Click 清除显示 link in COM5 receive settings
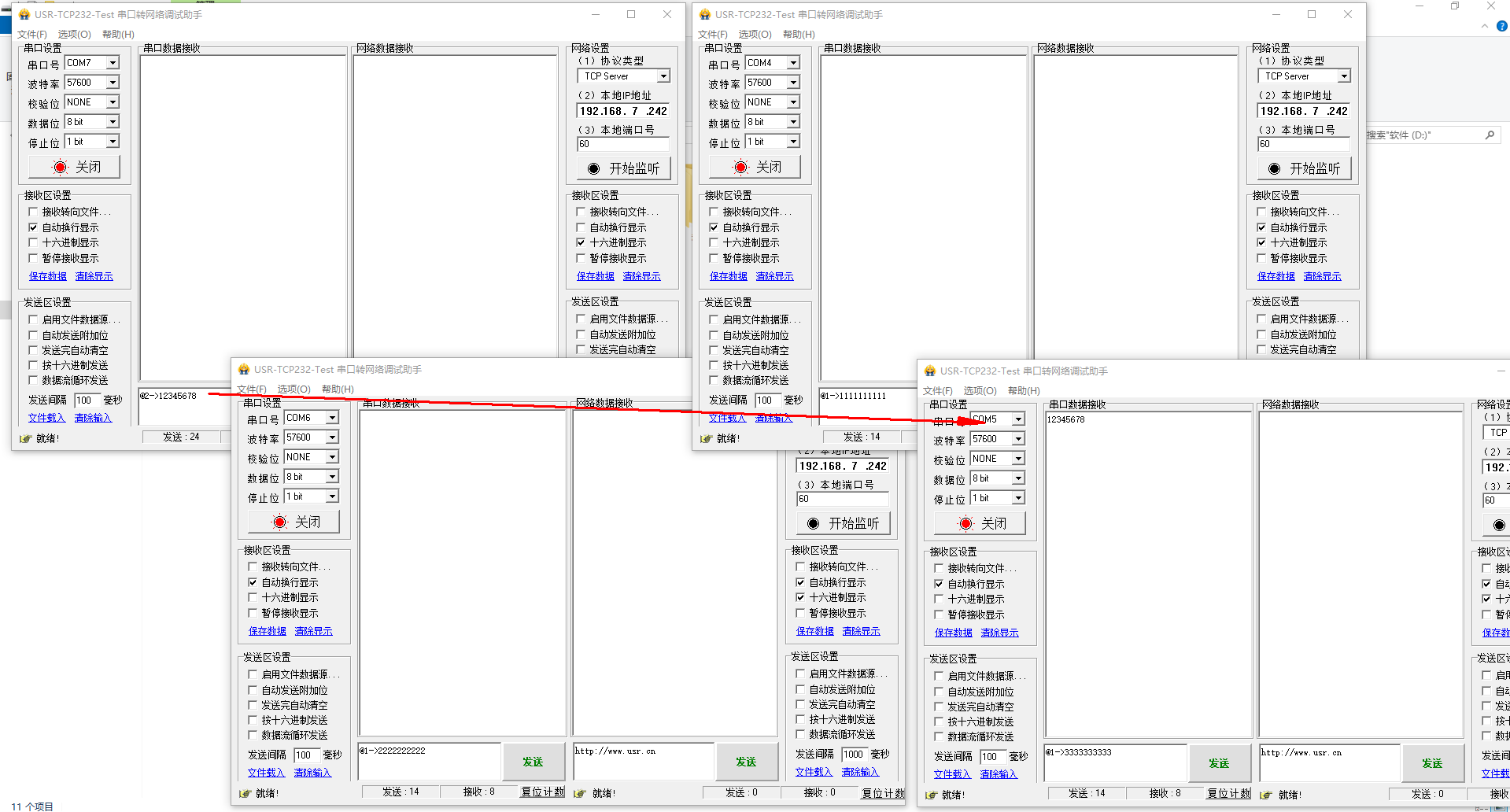 pyautogui.click(x=999, y=633)
